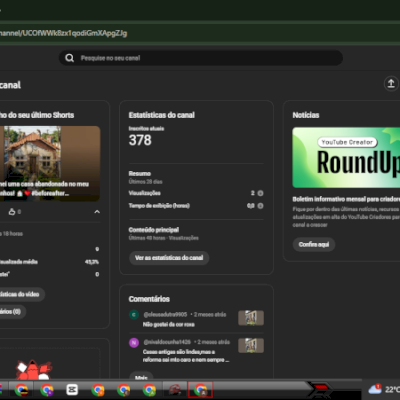Click 'Ver as estatísticas do canal' button

click(x=169, y=258)
